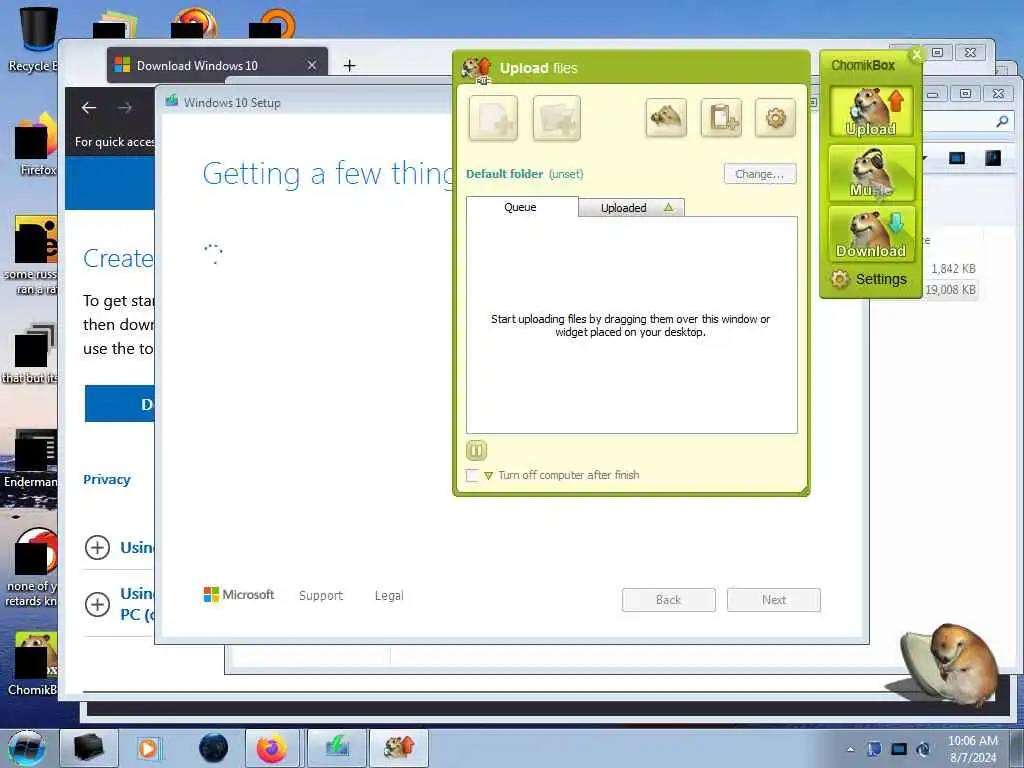Select the 1,842 KB file size entry
This screenshot has height=768, width=1024.
(953, 269)
